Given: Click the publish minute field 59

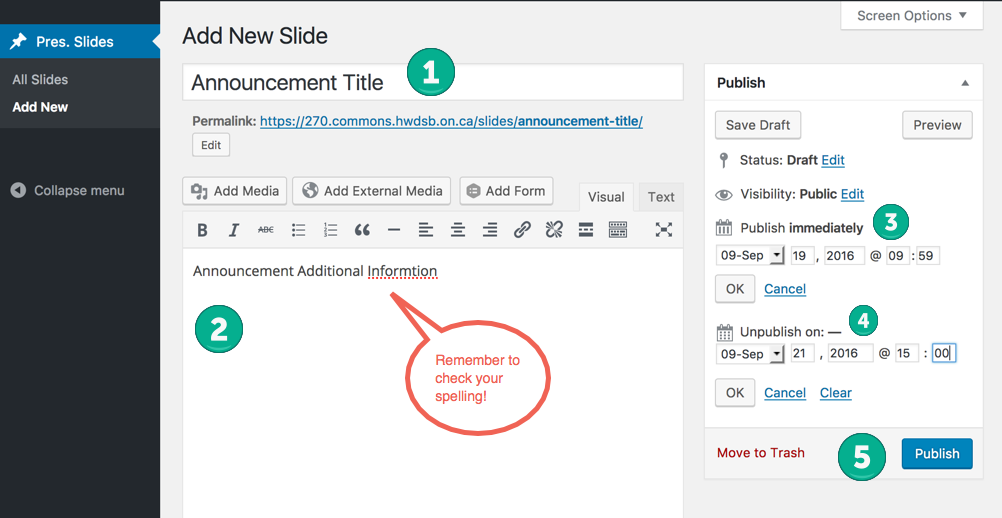Looking at the screenshot, I should point(928,255).
